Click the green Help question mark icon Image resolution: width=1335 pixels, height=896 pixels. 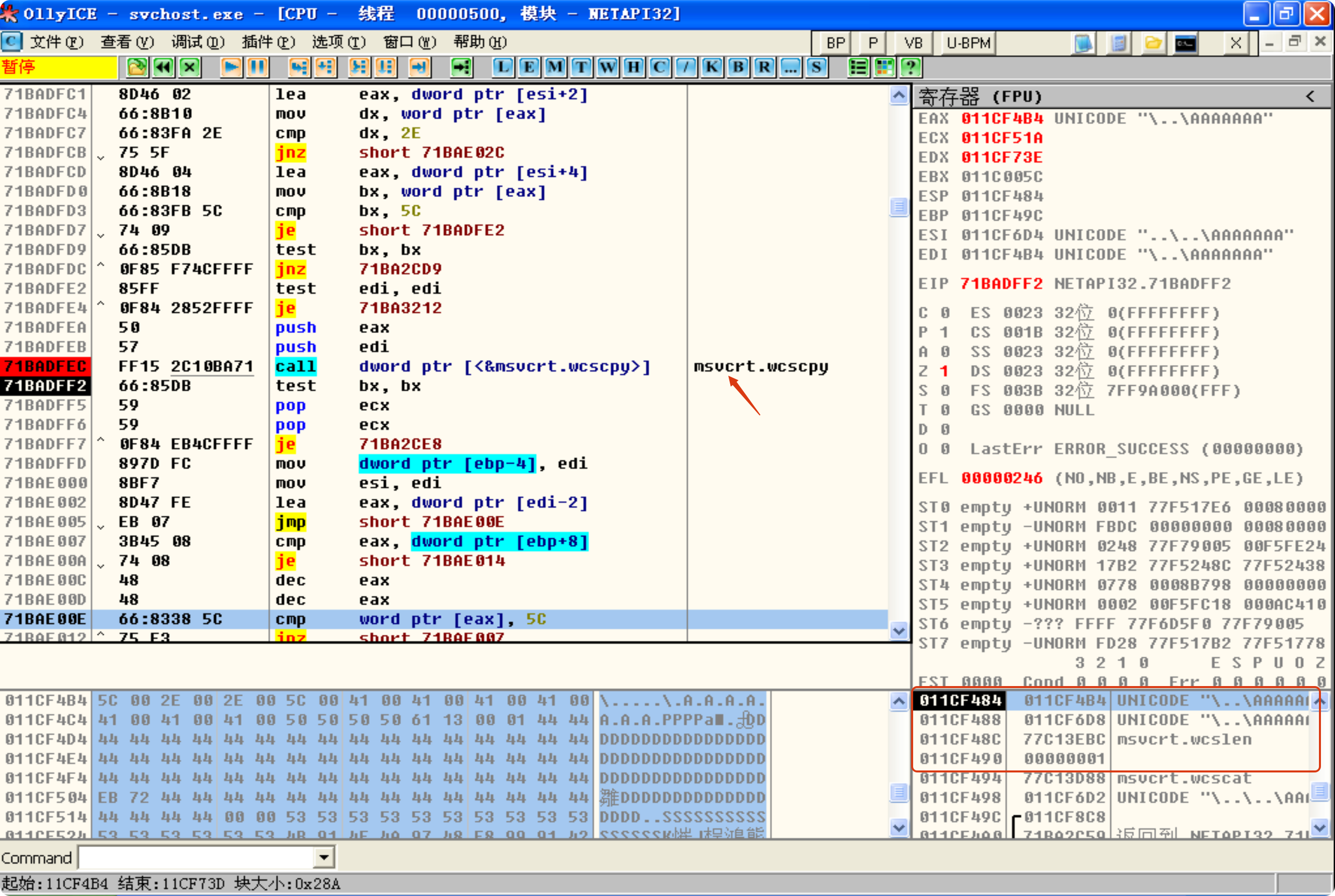911,67
